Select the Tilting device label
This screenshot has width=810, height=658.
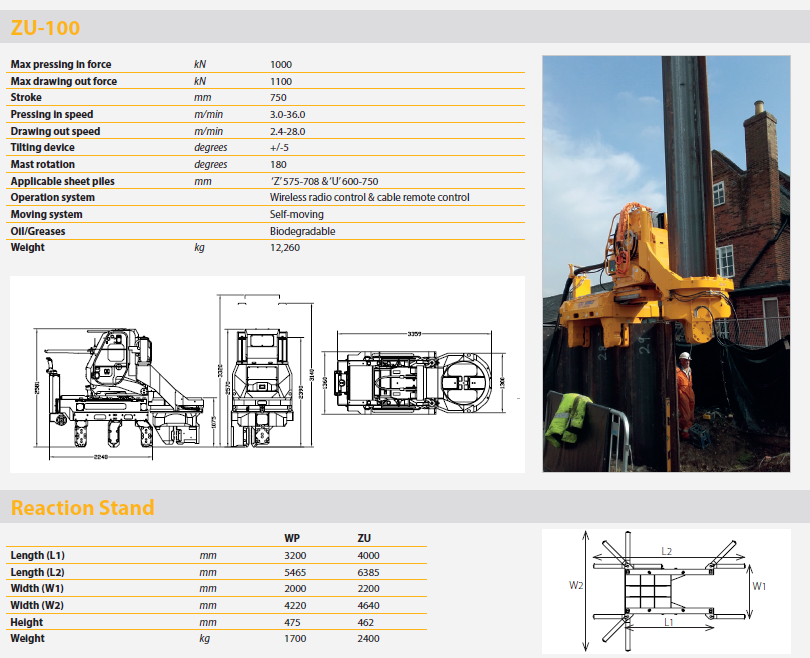click(x=42, y=147)
